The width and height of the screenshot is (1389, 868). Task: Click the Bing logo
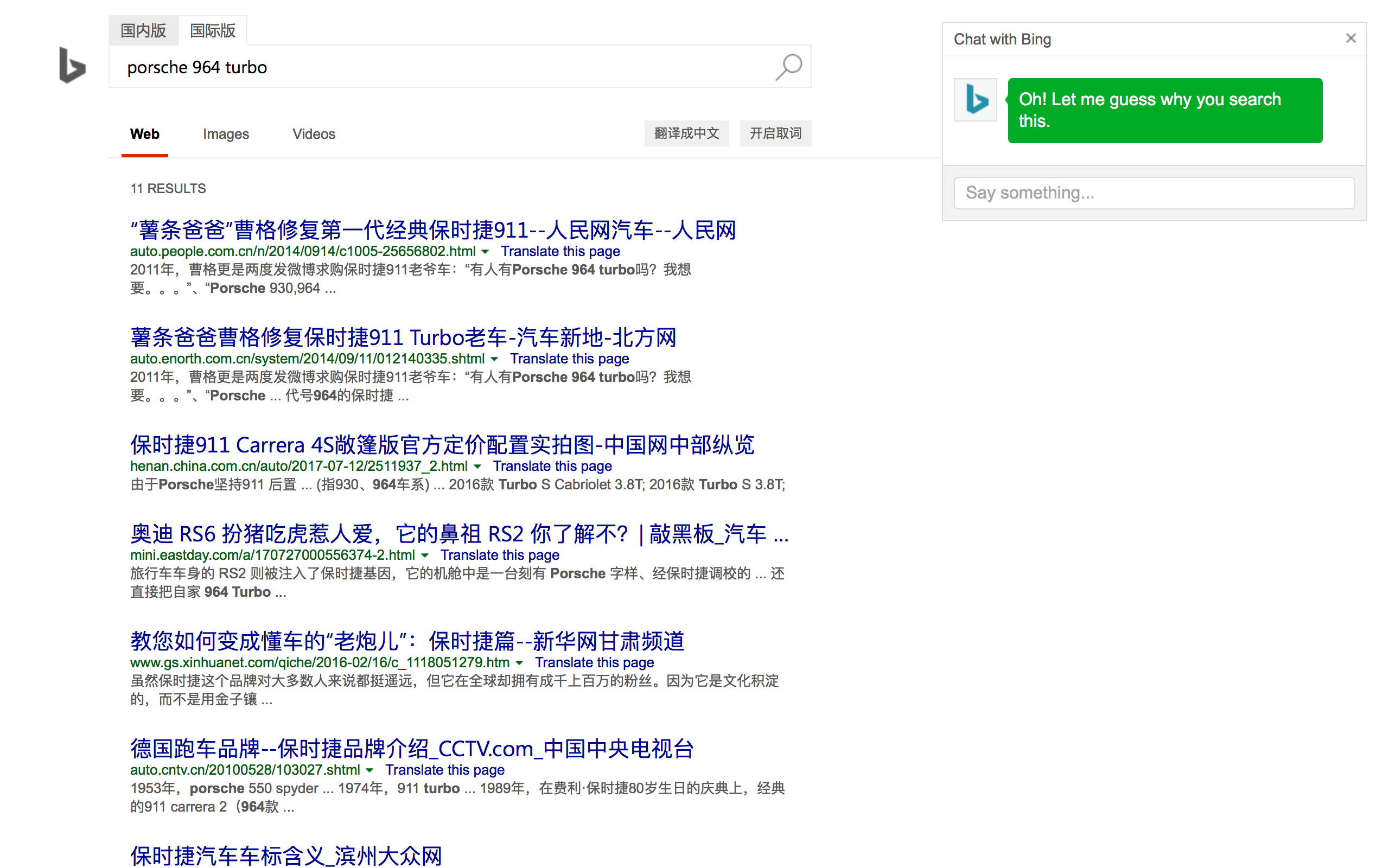[71, 67]
